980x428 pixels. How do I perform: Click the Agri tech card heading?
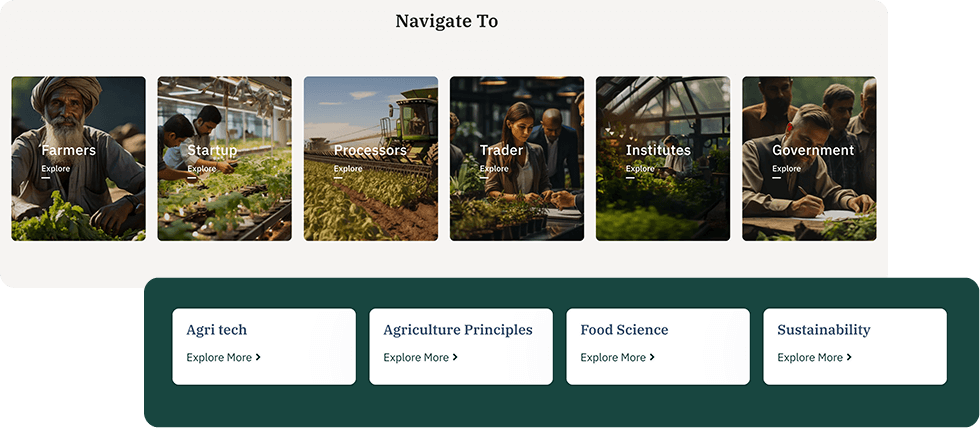point(216,330)
